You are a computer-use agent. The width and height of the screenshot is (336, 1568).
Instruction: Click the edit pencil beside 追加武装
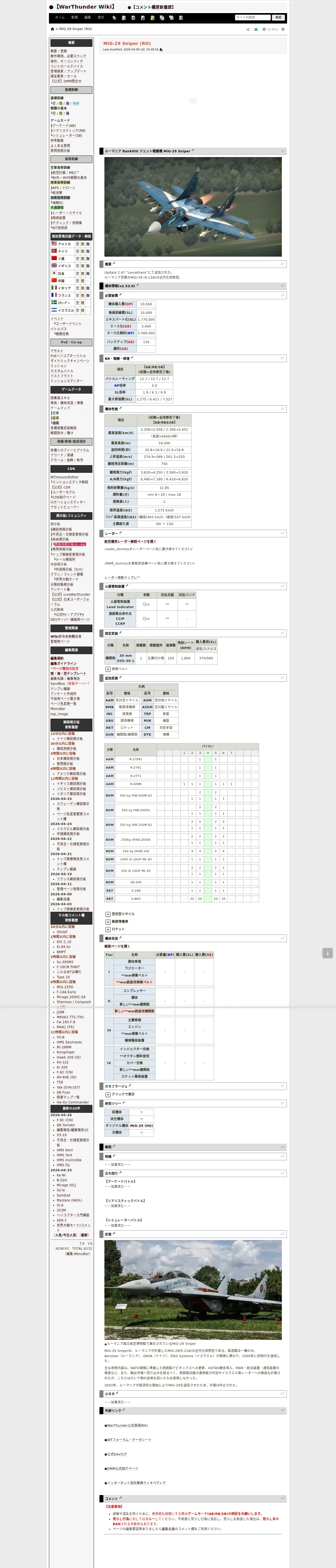[x=121, y=677]
